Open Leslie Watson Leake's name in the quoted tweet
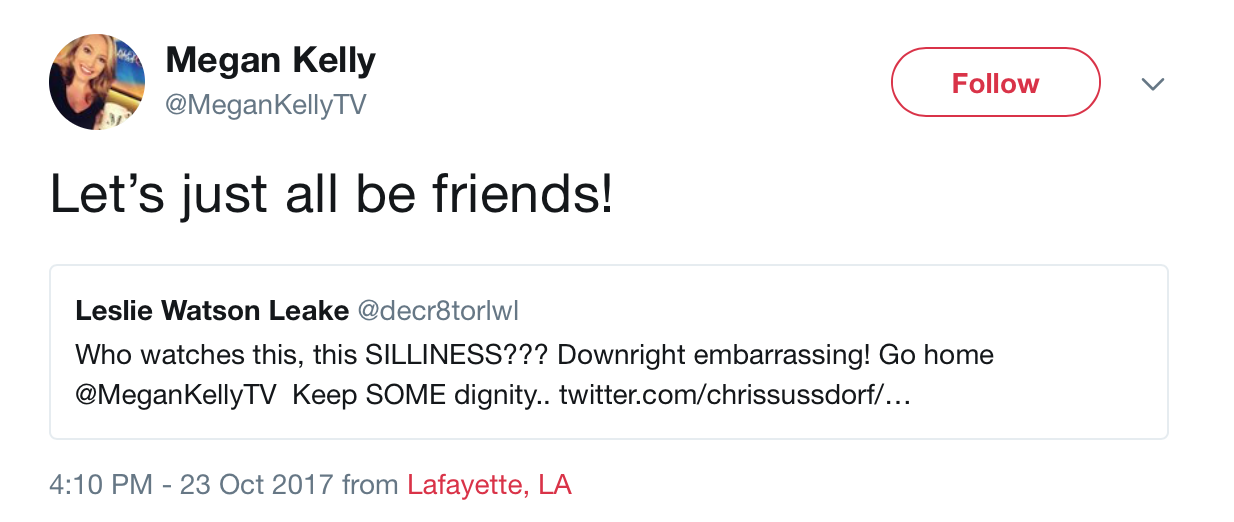This screenshot has height=522, width=1234. point(211,311)
